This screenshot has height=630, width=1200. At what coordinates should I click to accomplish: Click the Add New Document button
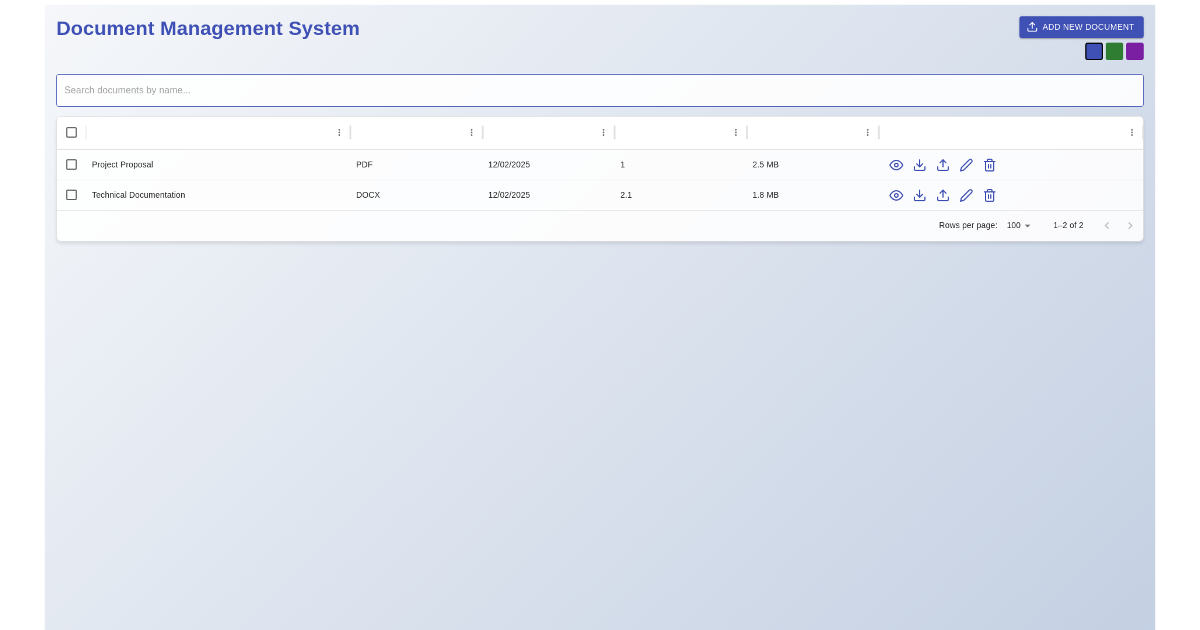1081,27
